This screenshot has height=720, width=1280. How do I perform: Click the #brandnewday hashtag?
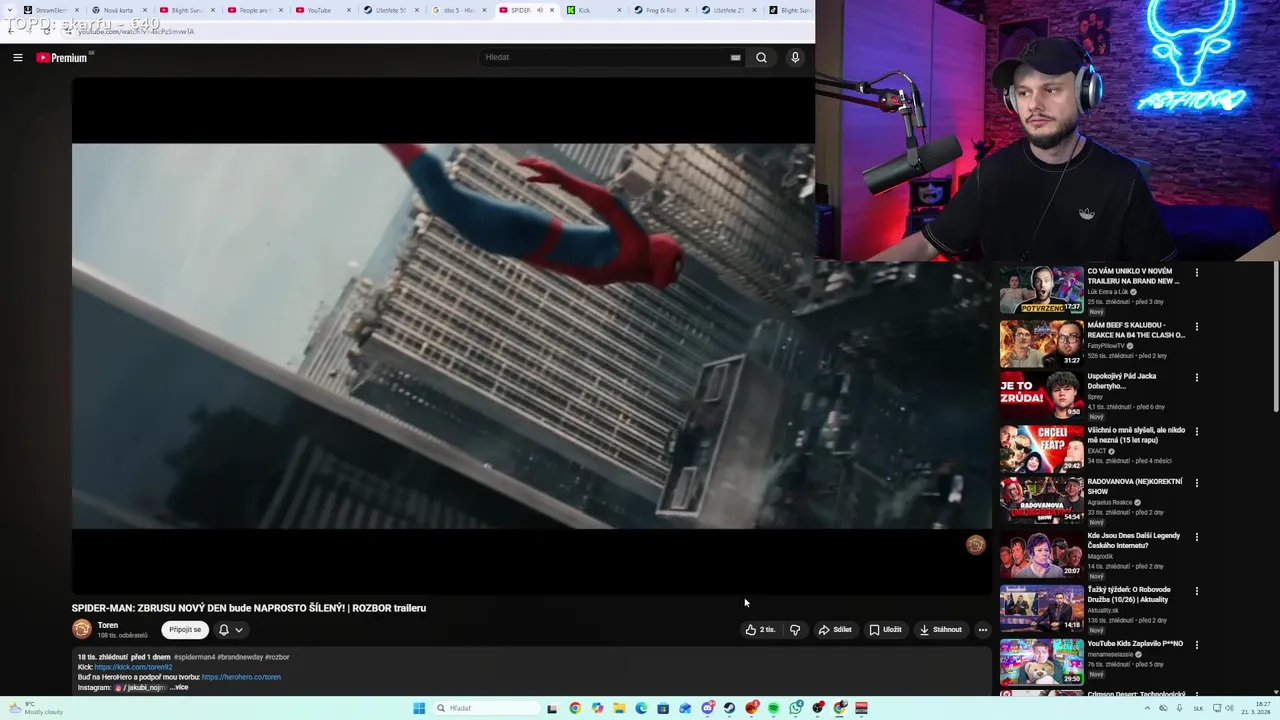(239, 657)
